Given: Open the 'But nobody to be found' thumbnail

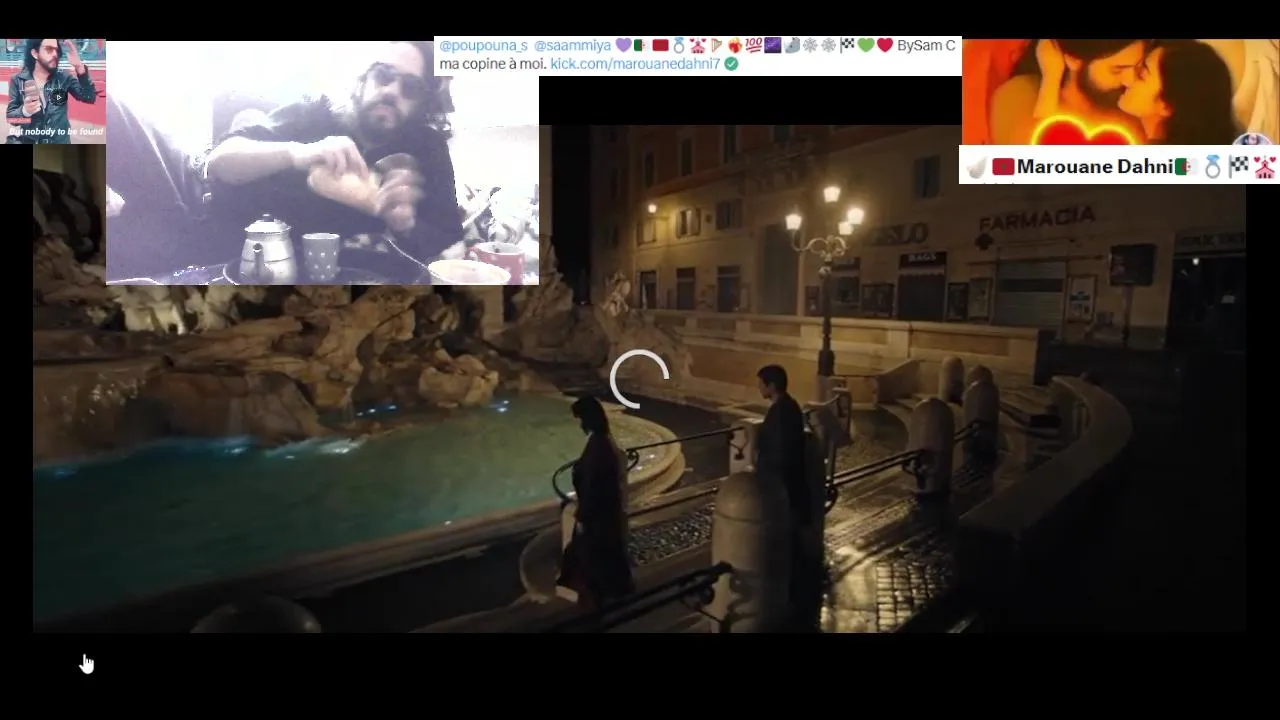Looking at the screenshot, I should [x=53, y=91].
